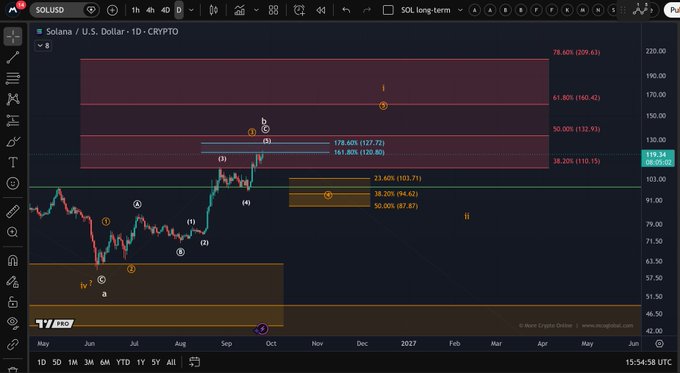
Task: Open timezone menu at 15:54:58 UTC
Action: click(648, 362)
